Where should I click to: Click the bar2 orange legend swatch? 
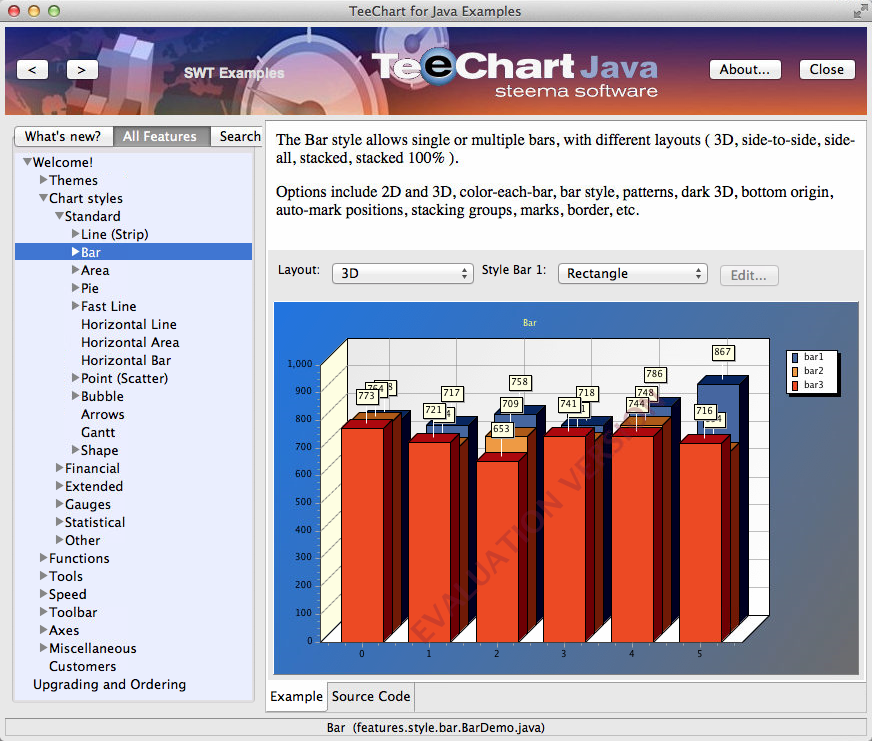(x=795, y=371)
